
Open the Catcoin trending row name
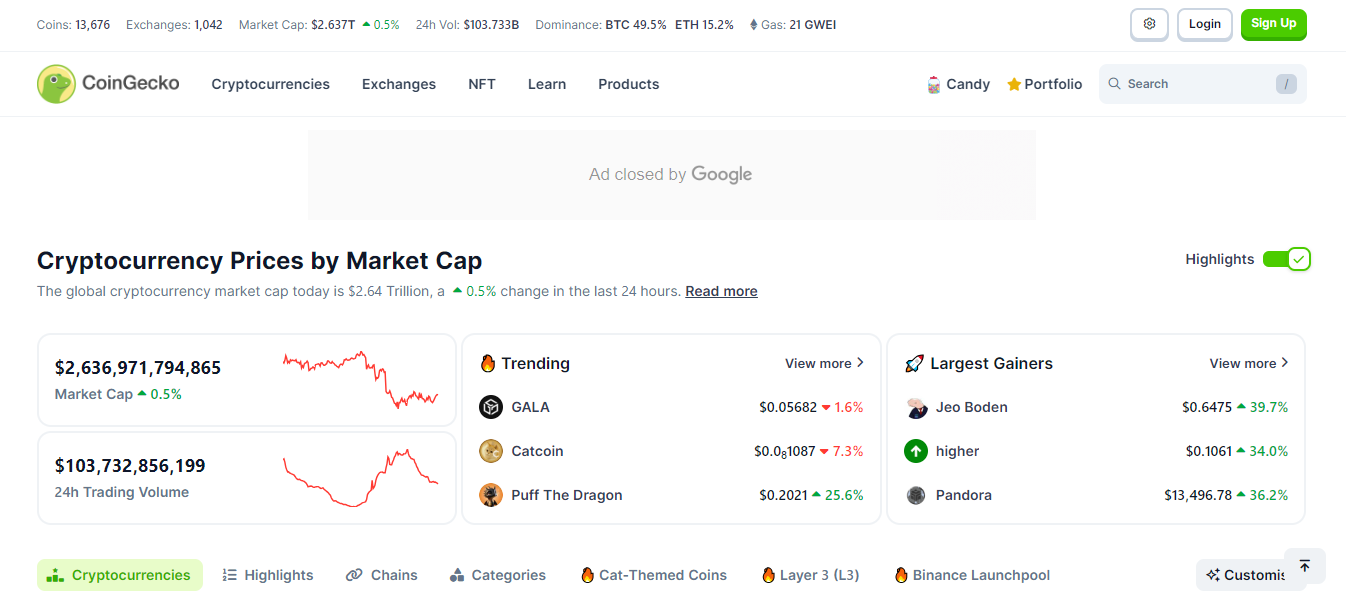coord(537,451)
